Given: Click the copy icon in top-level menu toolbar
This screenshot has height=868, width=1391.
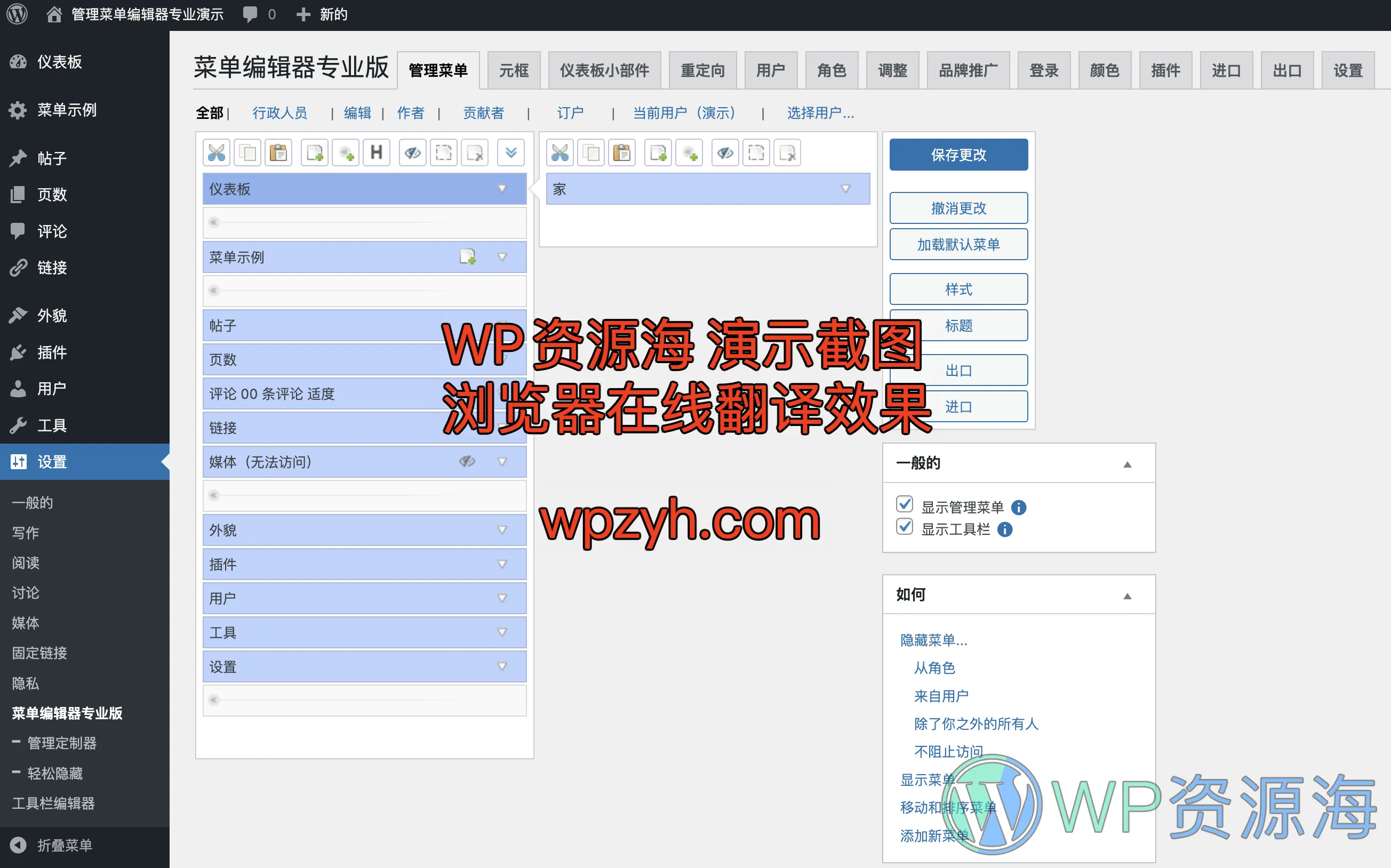Looking at the screenshot, I should 247,152.
